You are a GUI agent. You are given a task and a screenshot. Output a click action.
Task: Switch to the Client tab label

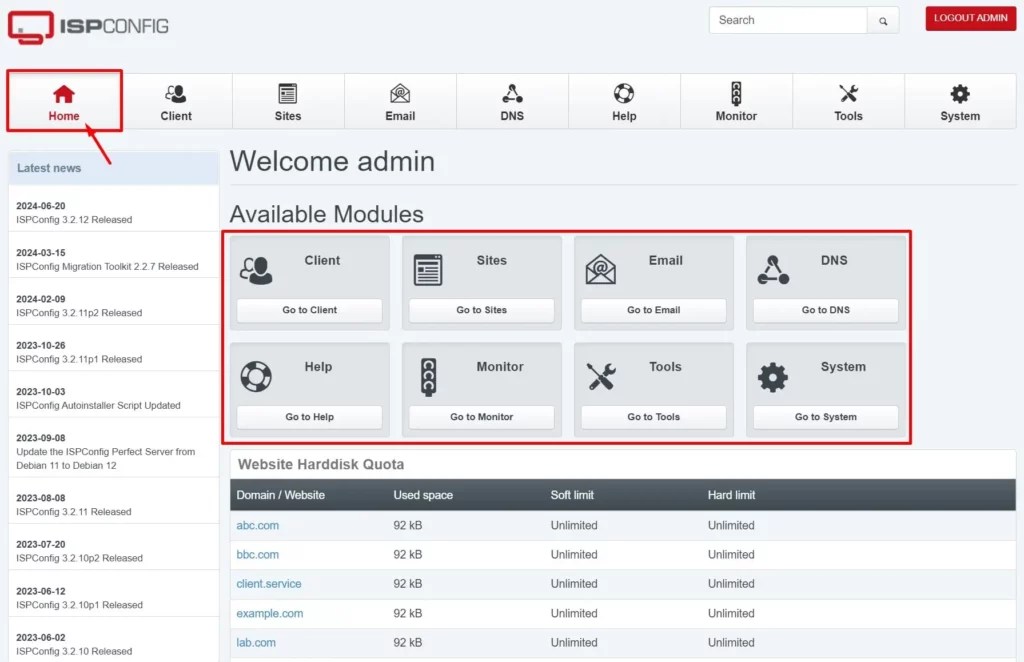click(176, 116)
